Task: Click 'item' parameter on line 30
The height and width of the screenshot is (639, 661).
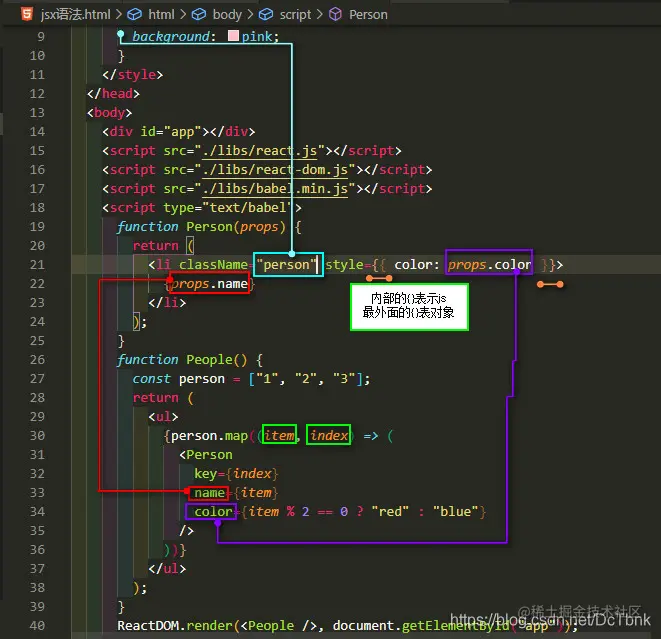Action: click(x=279, y=435)
